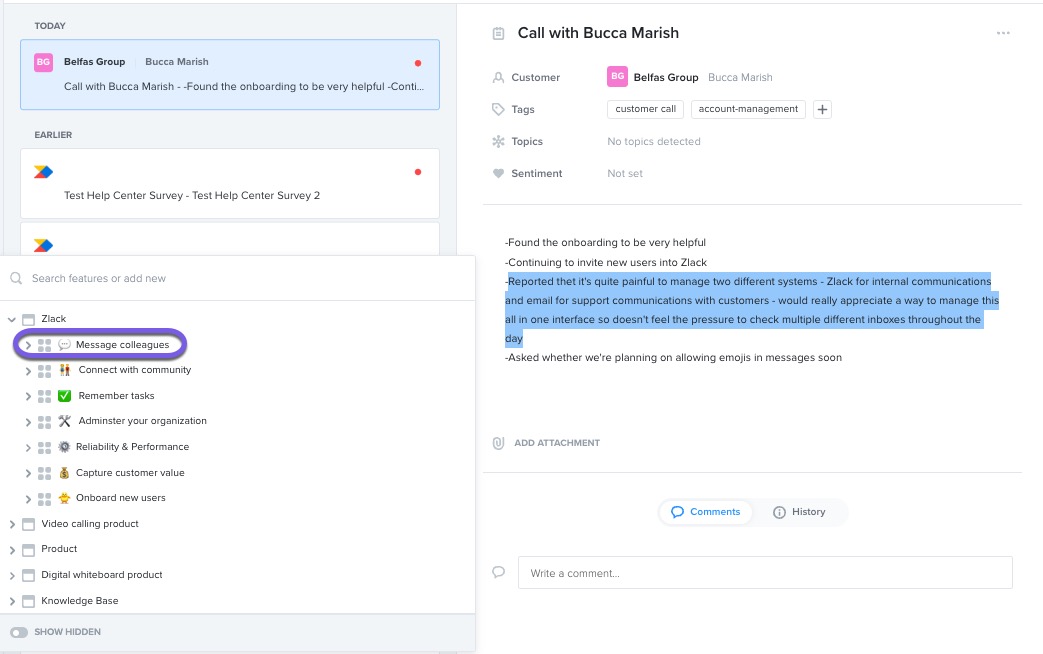
Task: Open the Test Help Center Survey note card
Action: [x=229, y=184]
